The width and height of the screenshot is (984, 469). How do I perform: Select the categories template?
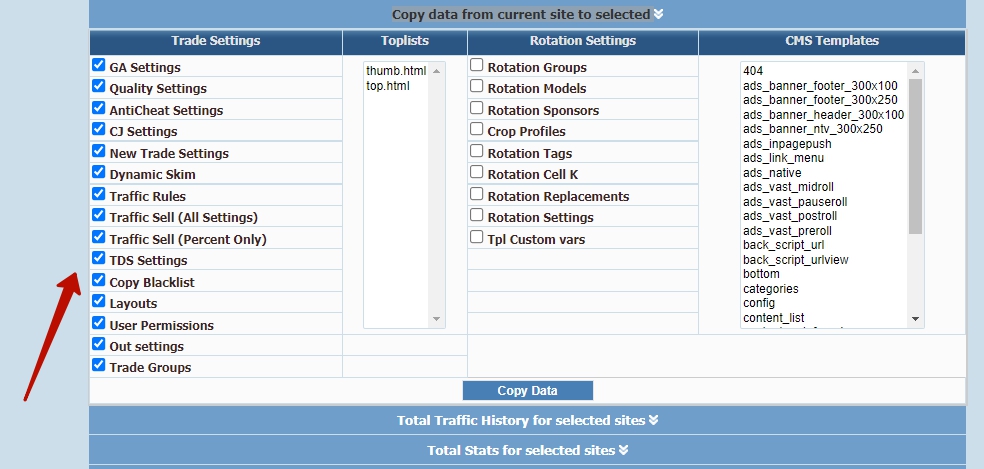click(x=824, y=289)
